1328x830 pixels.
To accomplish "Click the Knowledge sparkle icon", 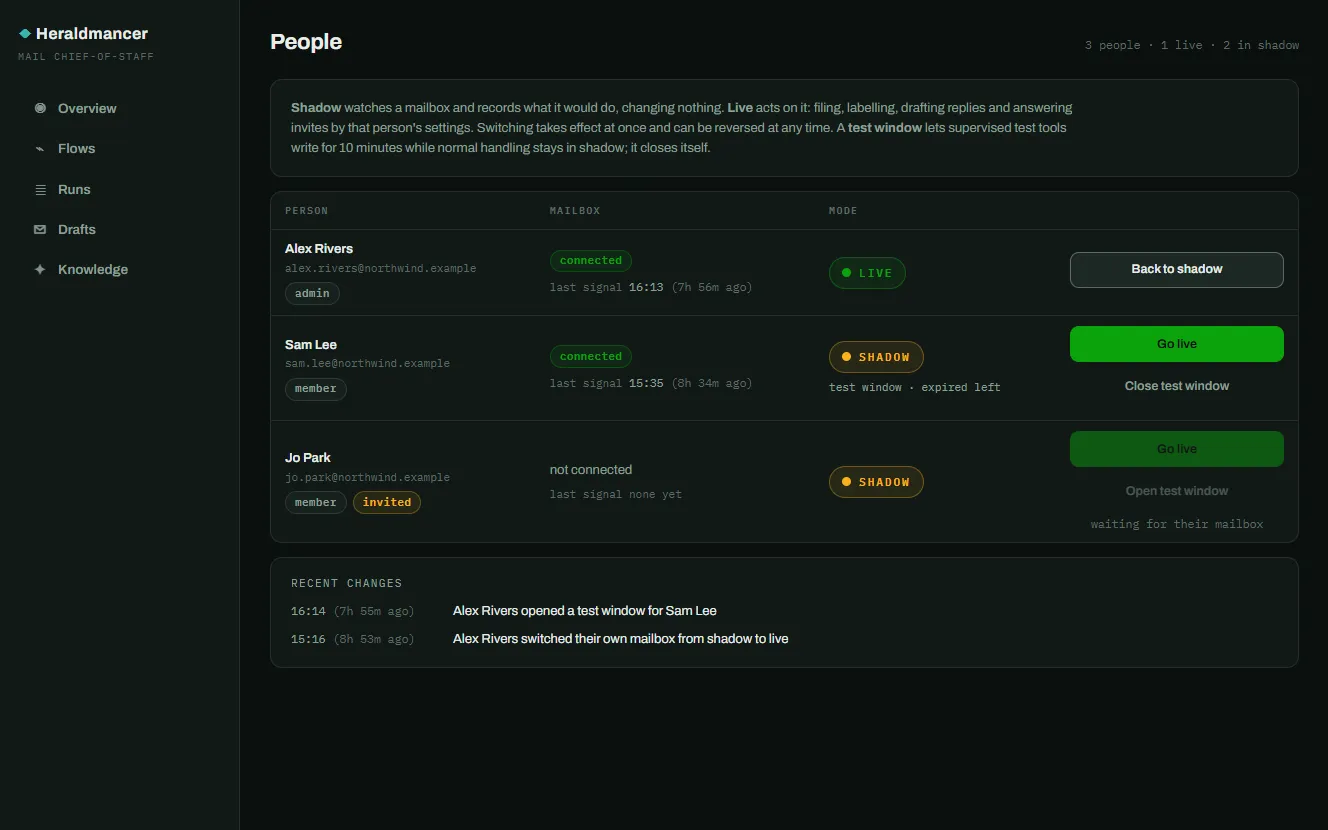I will [40, 269].
